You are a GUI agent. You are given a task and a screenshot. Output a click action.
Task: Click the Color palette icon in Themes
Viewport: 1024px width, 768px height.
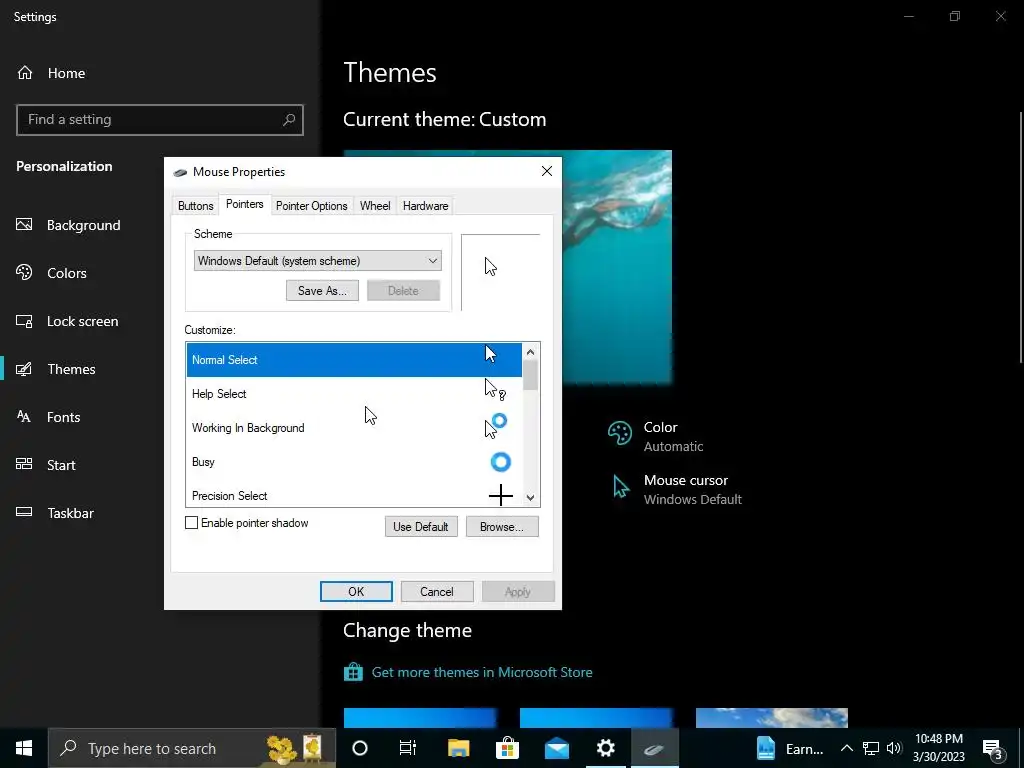click(620, 433)
